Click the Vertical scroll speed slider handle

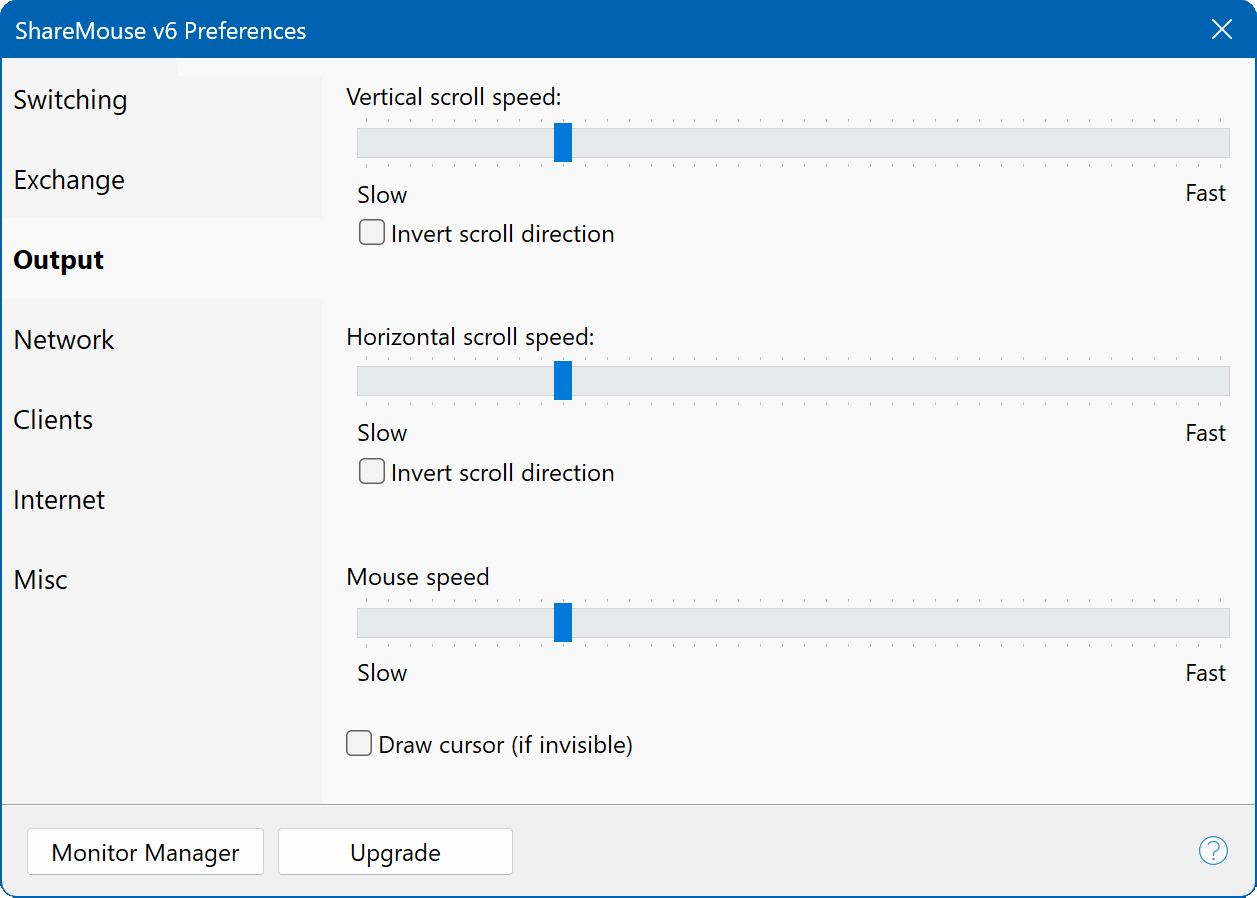point(563,143)
